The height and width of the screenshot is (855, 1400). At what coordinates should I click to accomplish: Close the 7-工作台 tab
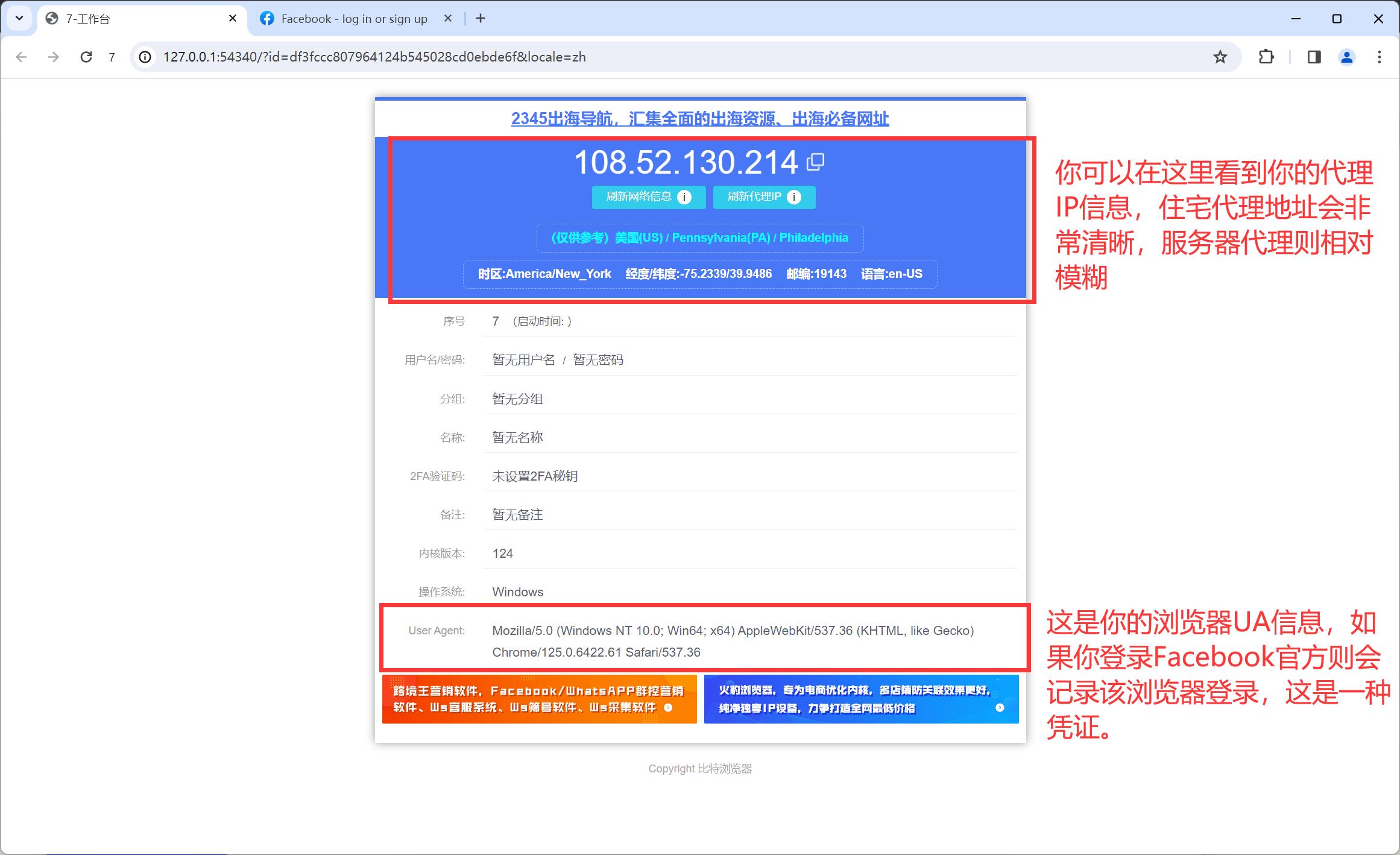click(x=233, y=19)
